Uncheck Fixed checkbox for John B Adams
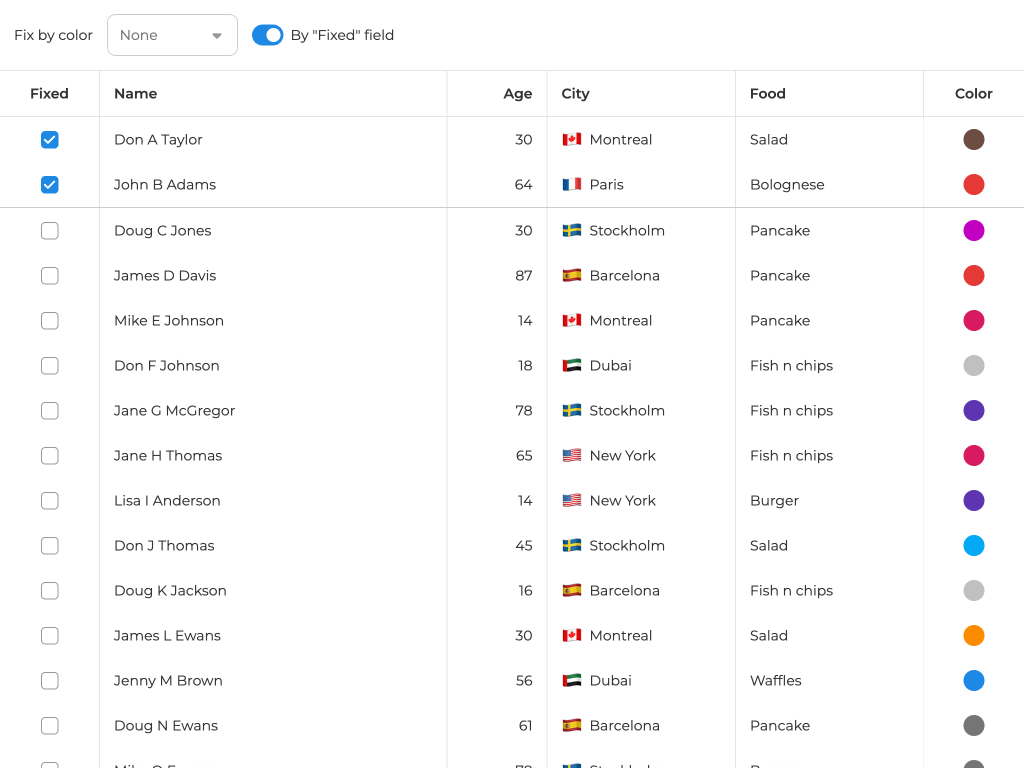The image size is (1024, 768). 50,185
